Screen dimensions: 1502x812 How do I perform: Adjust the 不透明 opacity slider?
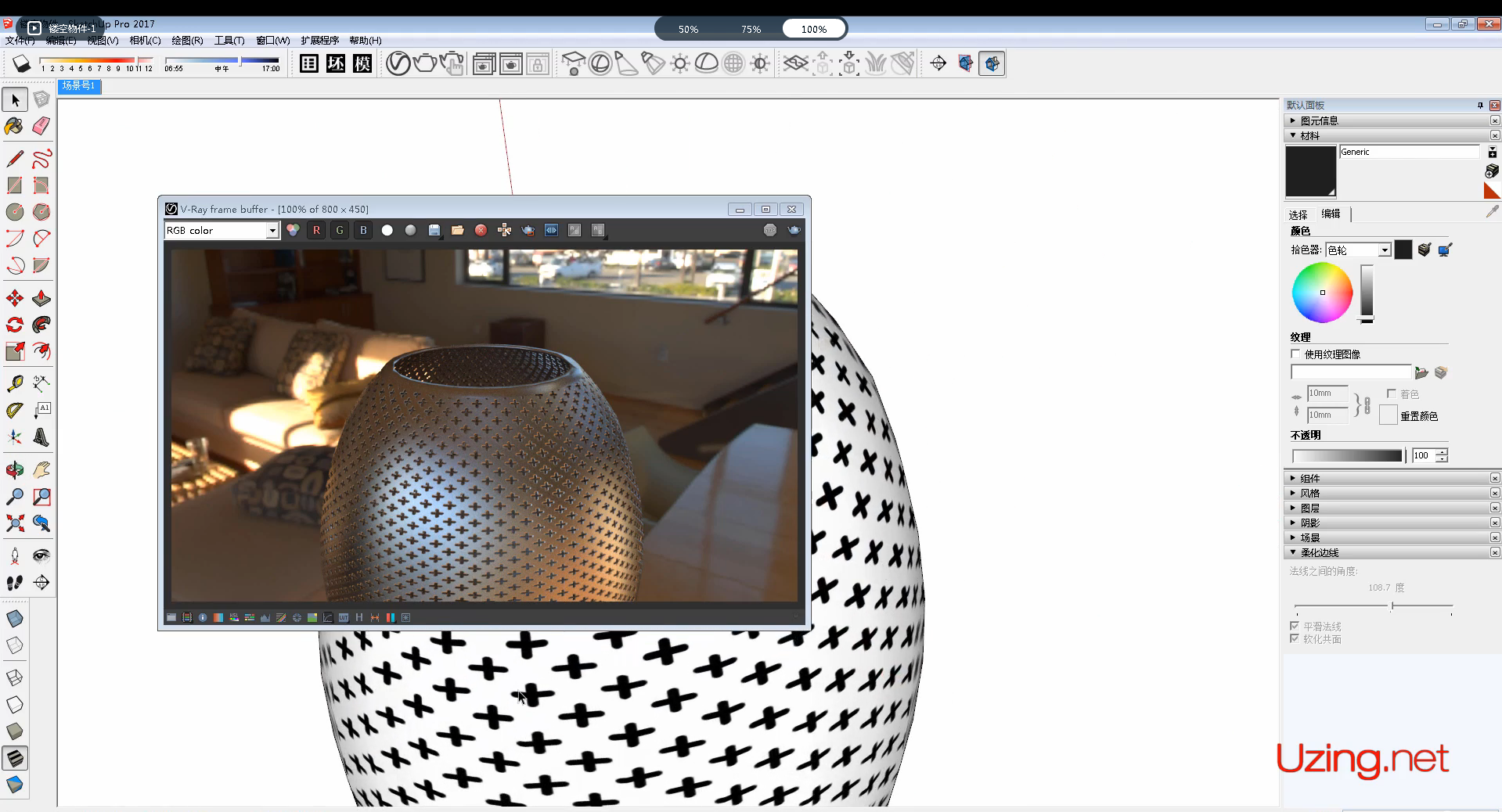point(1346,455)
